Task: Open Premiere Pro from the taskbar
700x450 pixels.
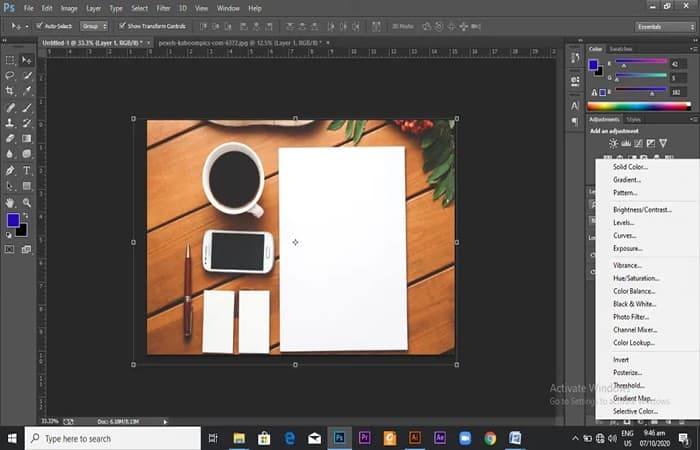Action: pos(364,438)
